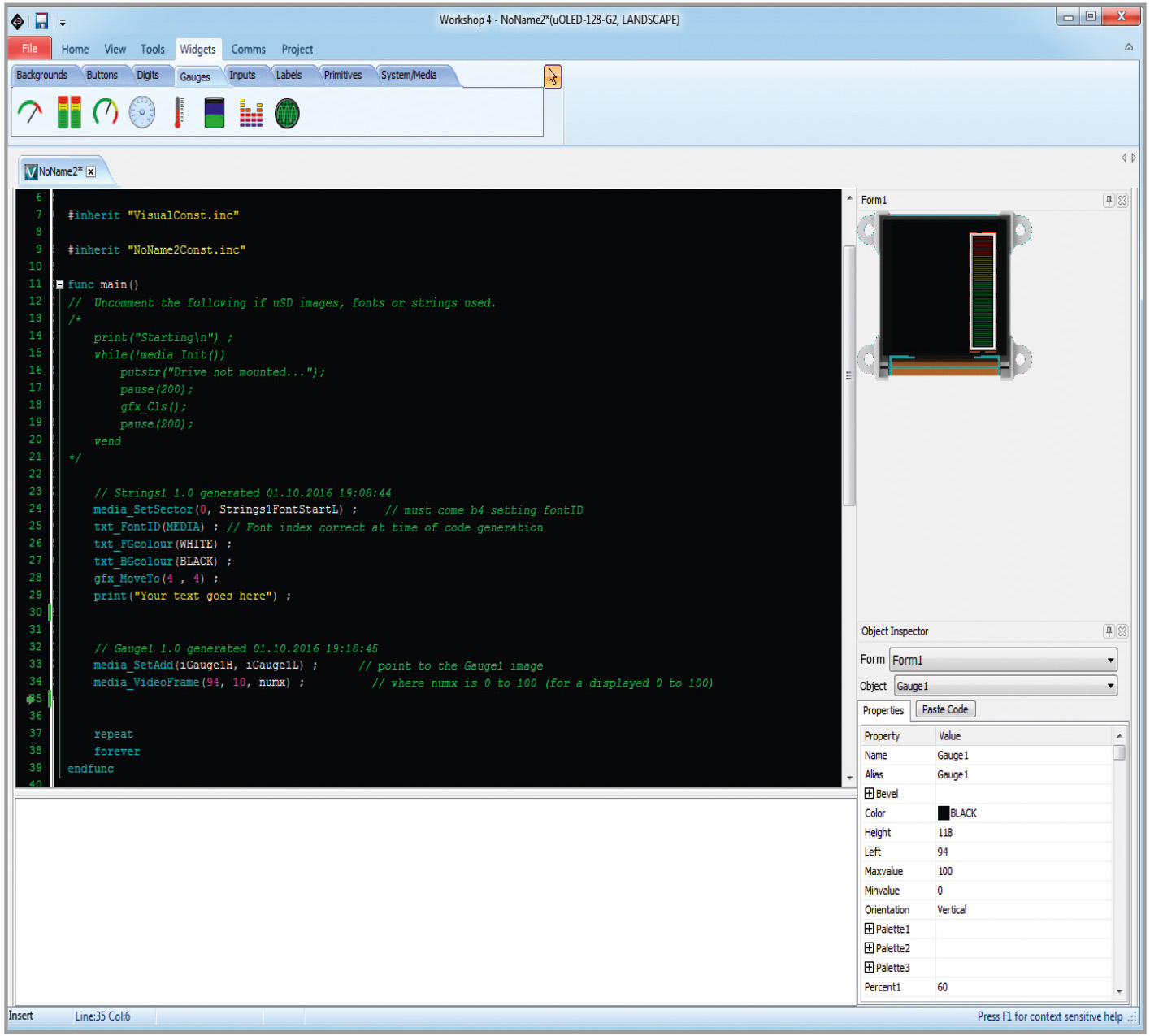Collapse the func main code fold

click(59, 285)
